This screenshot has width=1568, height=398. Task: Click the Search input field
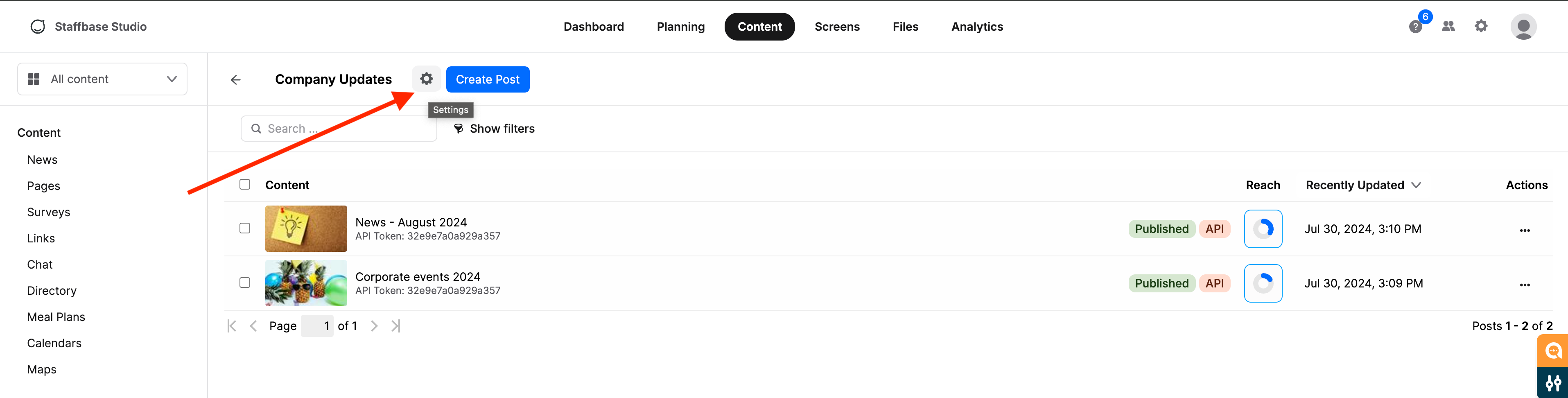click(339, 129)
